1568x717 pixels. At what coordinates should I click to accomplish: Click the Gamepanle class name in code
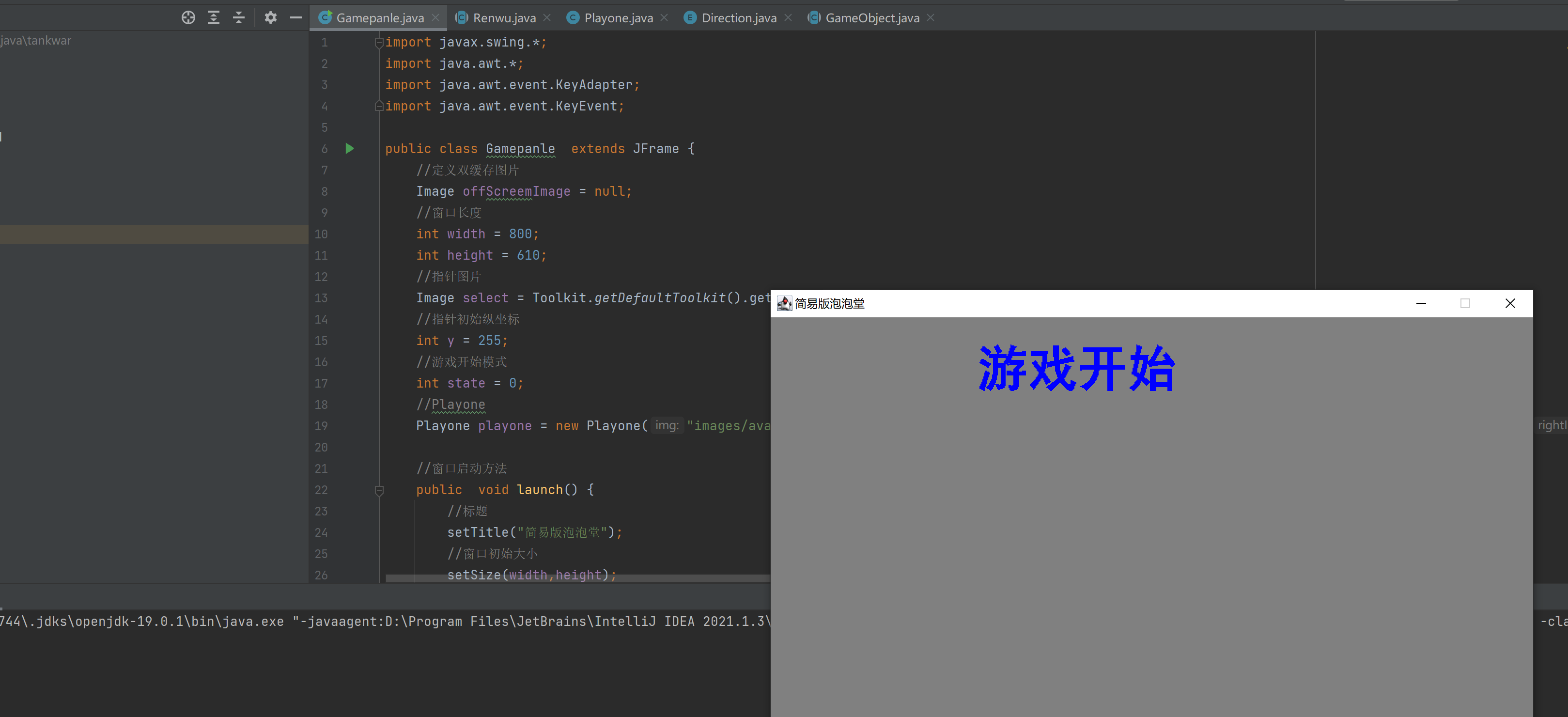pos(520,149)
